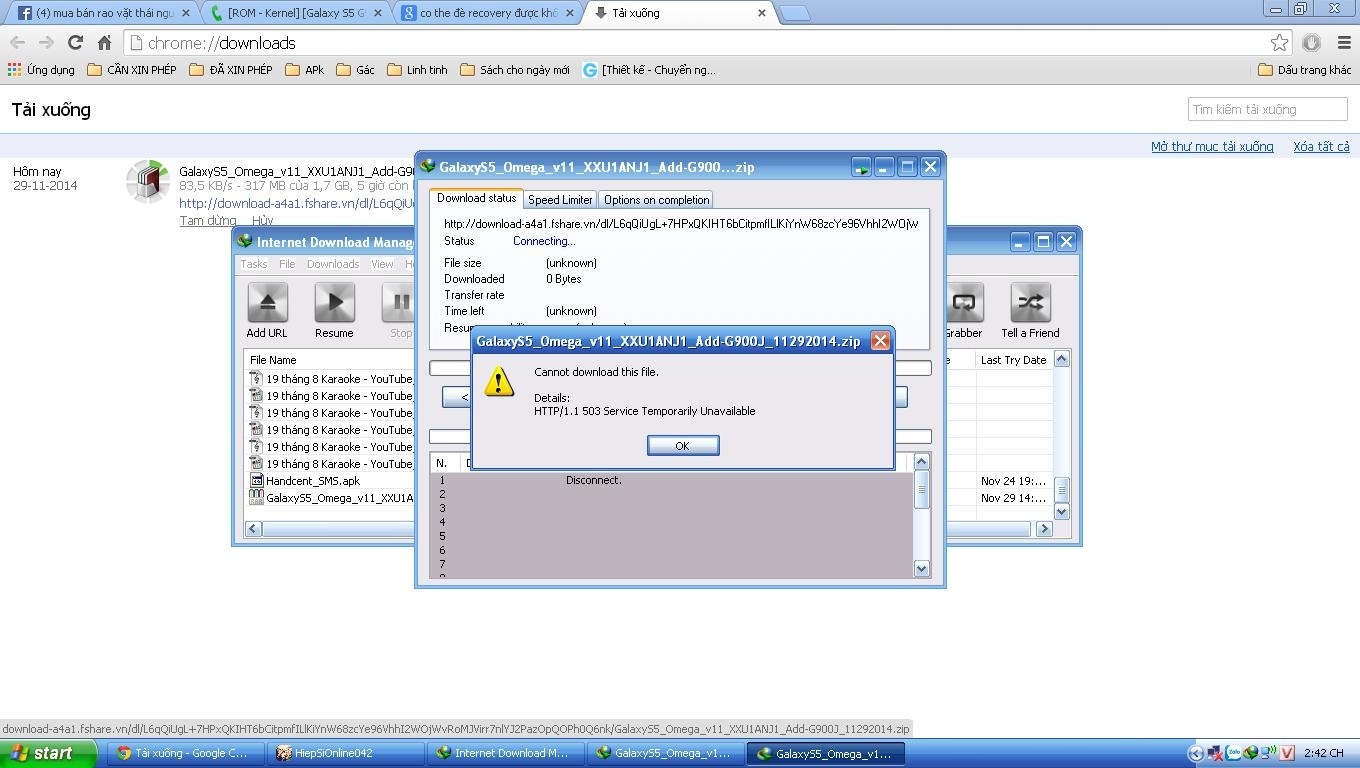Viewport: 1360px width, 768px height.
Task: Click the IDM tray icon in download dialog title
Action: click(428, 167)
